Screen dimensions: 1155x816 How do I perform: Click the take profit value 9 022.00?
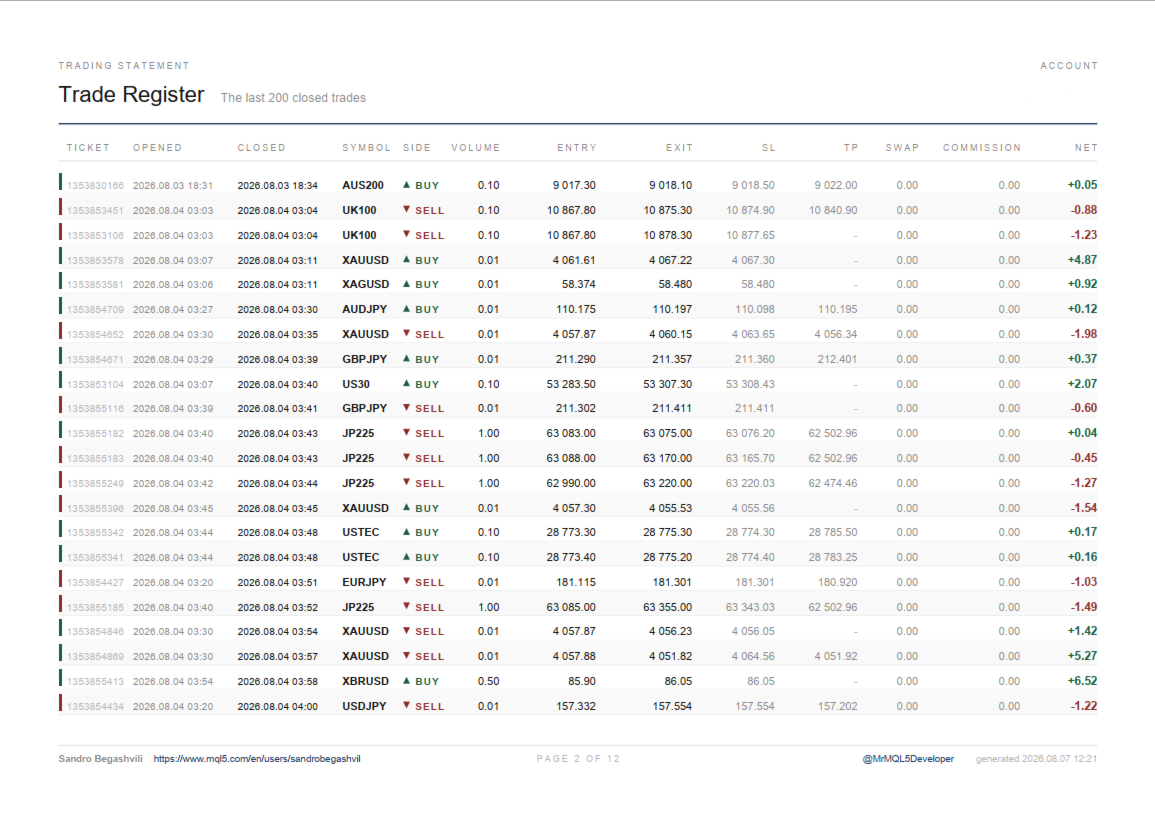[835, 186]
